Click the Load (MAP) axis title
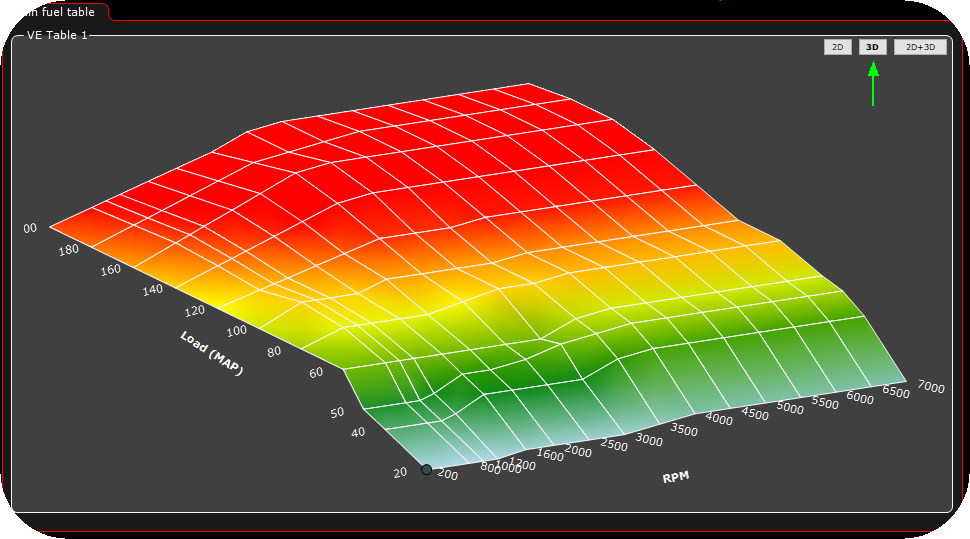This screenshot has height=539, width=970. pos(212,353)
